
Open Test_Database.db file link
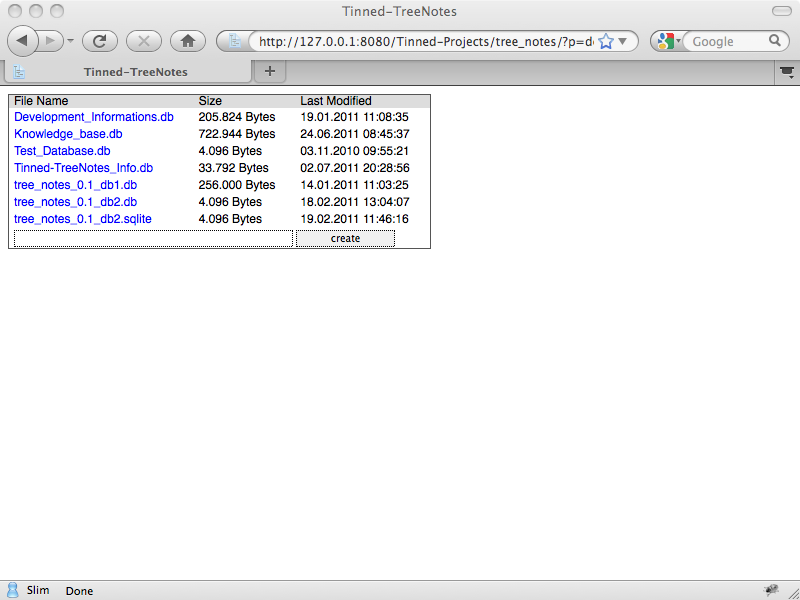tap(62, 151)
